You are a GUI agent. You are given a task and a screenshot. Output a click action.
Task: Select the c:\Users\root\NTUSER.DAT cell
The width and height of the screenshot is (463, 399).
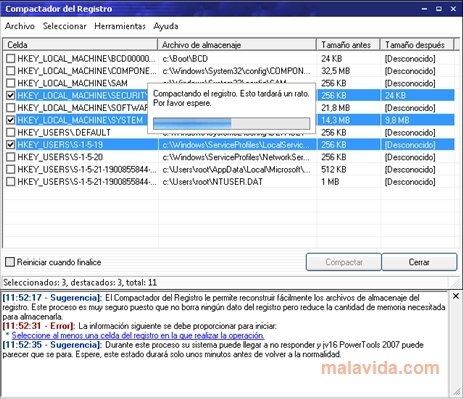(x=213, y=182)
